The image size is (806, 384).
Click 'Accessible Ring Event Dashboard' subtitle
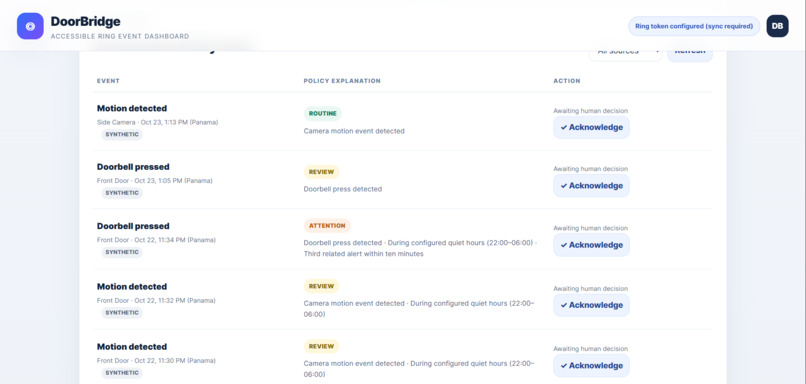(x=120, y=36)
